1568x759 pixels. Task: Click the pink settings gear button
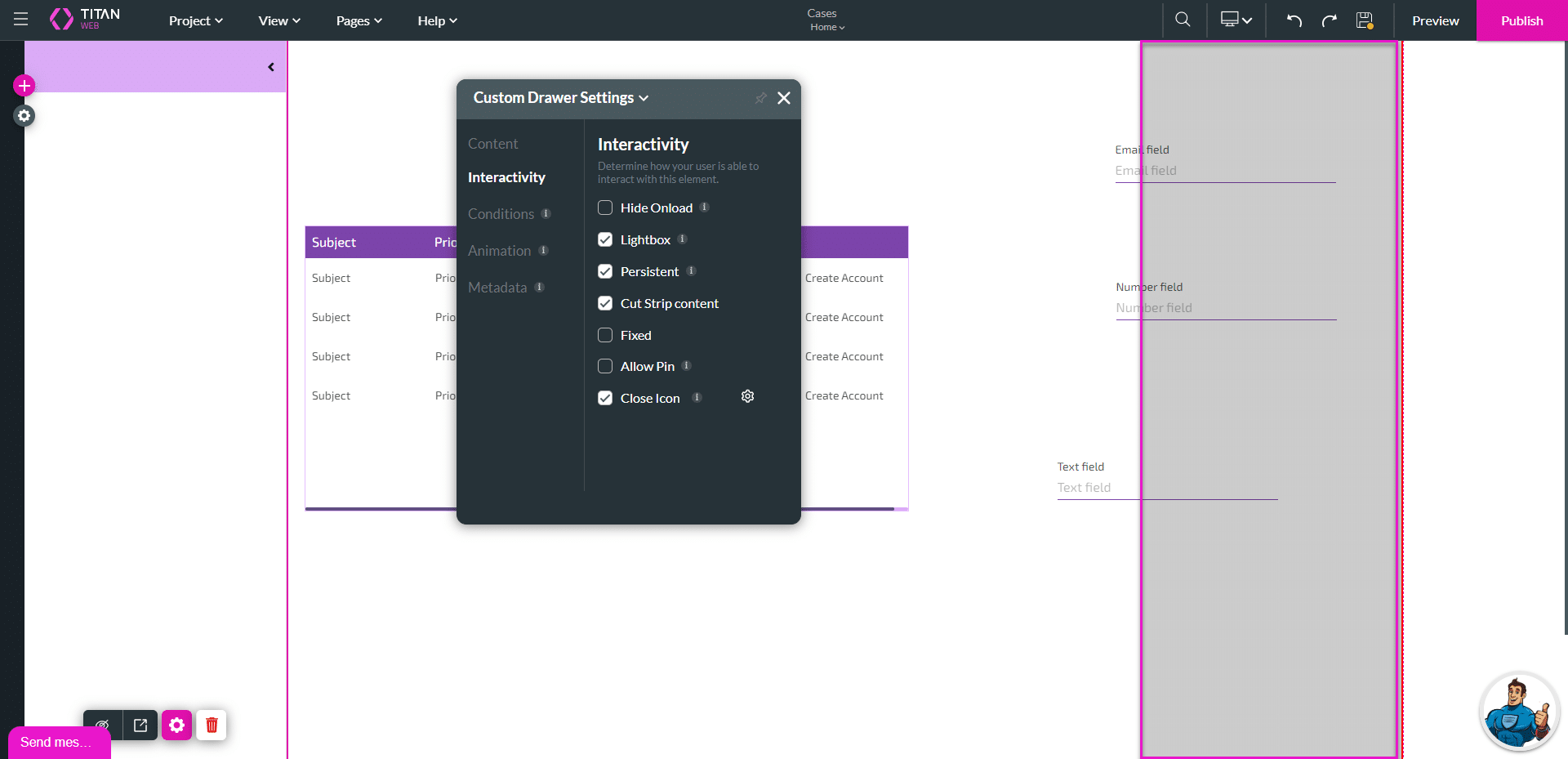(176, 725)
